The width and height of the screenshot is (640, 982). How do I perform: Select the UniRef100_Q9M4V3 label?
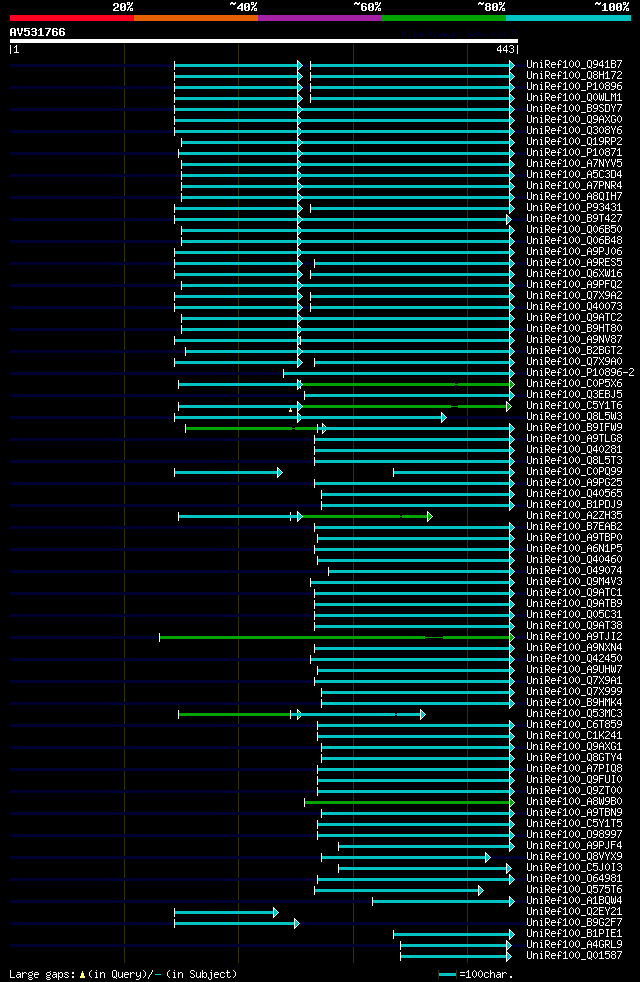point(574,582)
